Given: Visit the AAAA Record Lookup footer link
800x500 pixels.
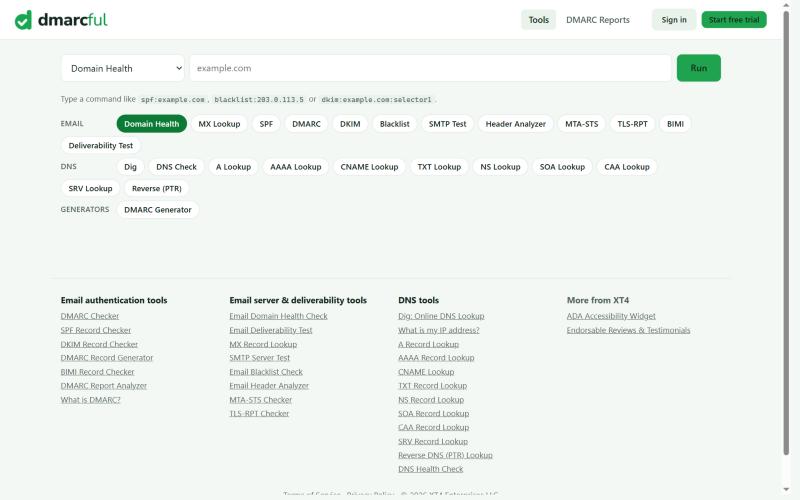Looking at the screenshot, I should (x=436, y=358).
